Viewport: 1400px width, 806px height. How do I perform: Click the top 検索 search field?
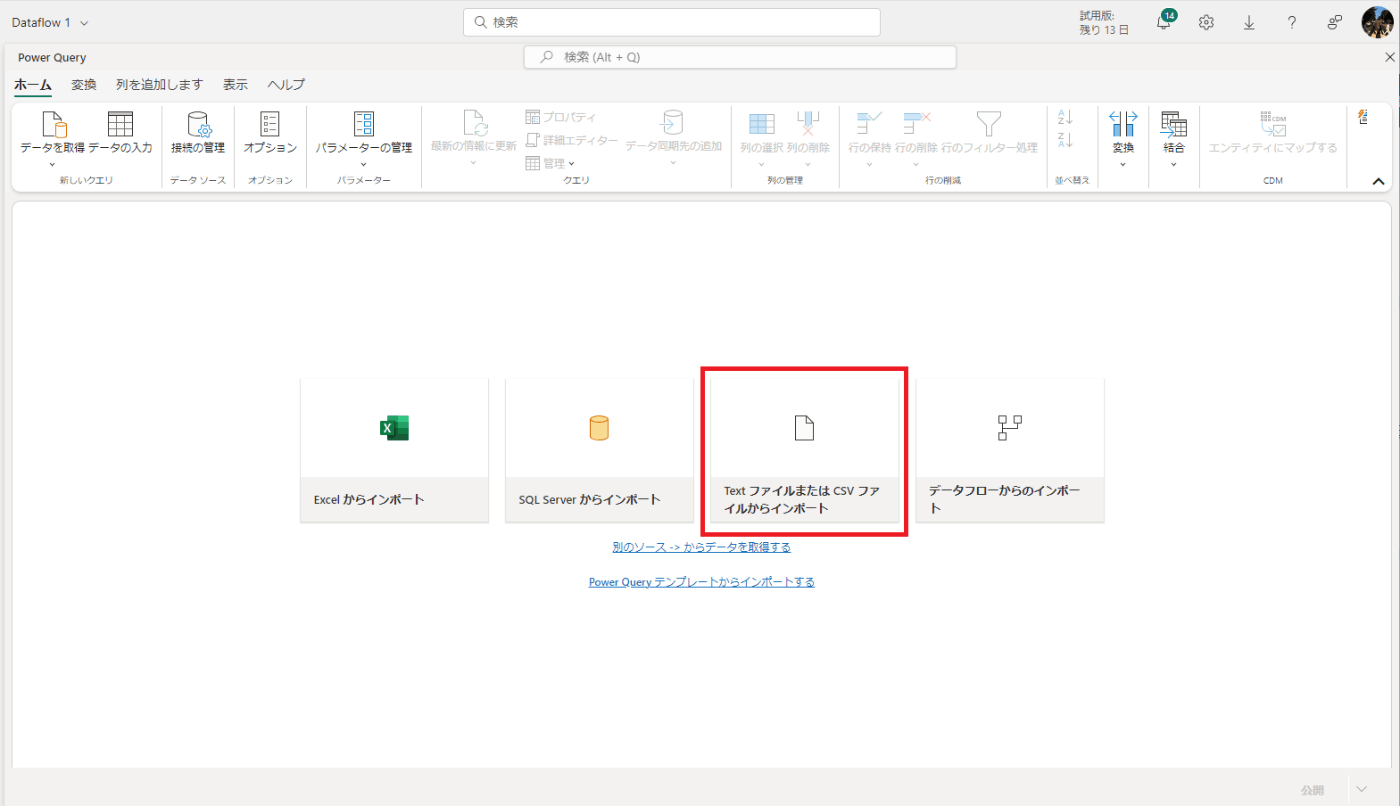(672, 22)
